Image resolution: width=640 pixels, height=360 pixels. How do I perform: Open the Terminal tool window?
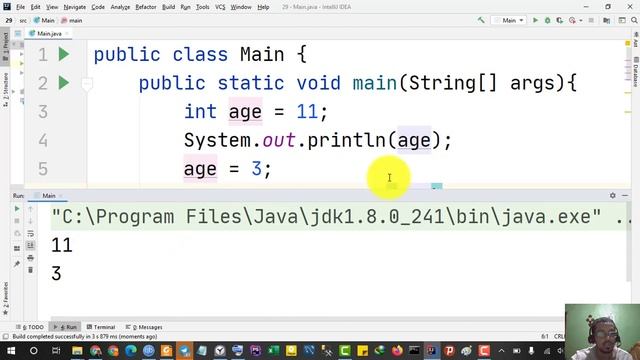tap(101, 327)
